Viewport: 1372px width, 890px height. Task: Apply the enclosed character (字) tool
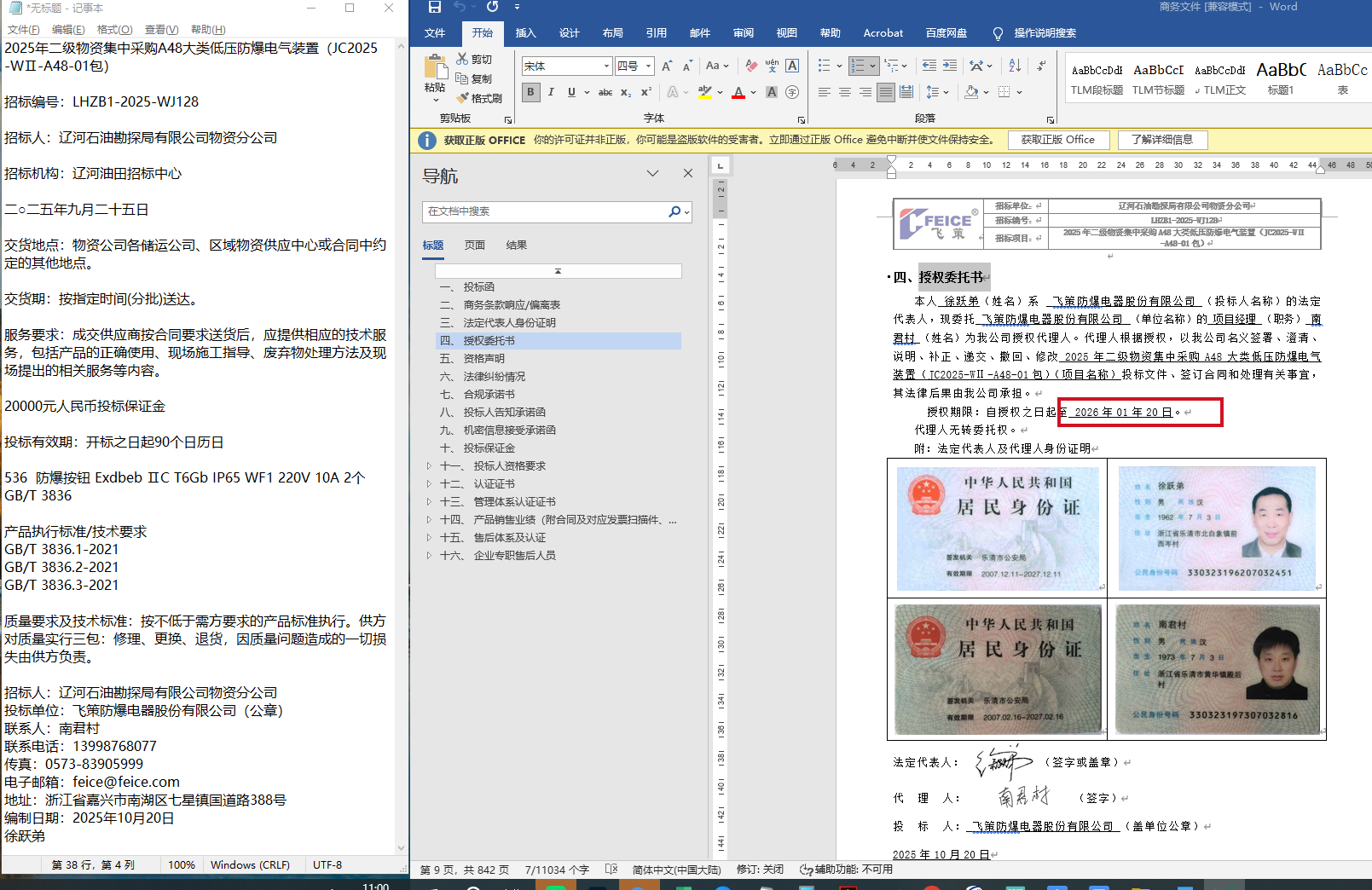(792, 92)
